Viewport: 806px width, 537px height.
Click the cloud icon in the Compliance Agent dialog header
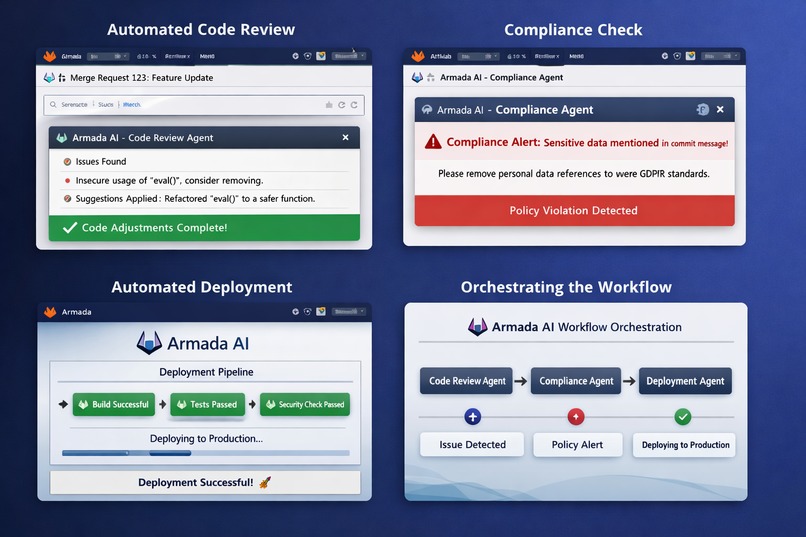point(427,109)
